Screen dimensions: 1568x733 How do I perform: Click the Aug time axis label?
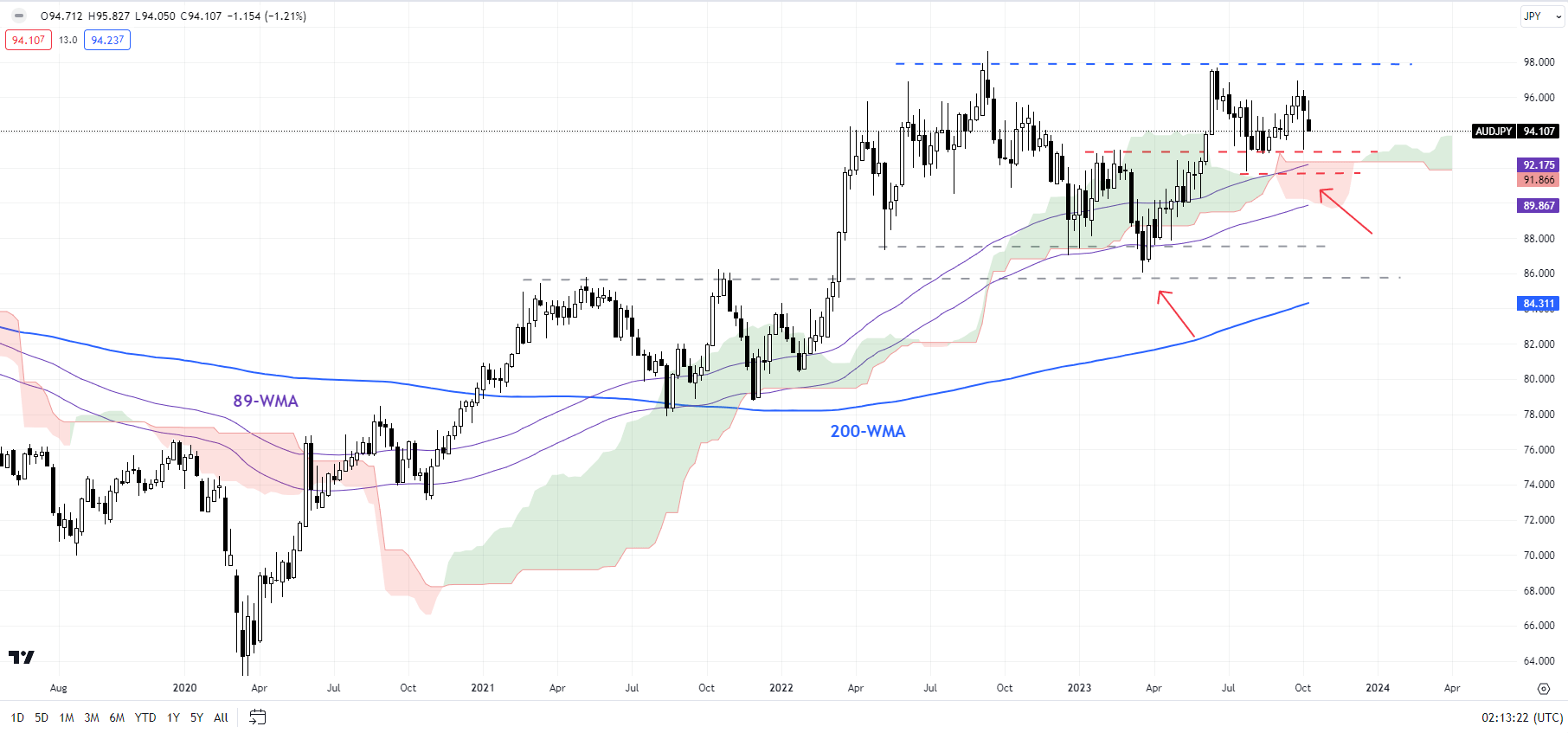pos(59,688)
